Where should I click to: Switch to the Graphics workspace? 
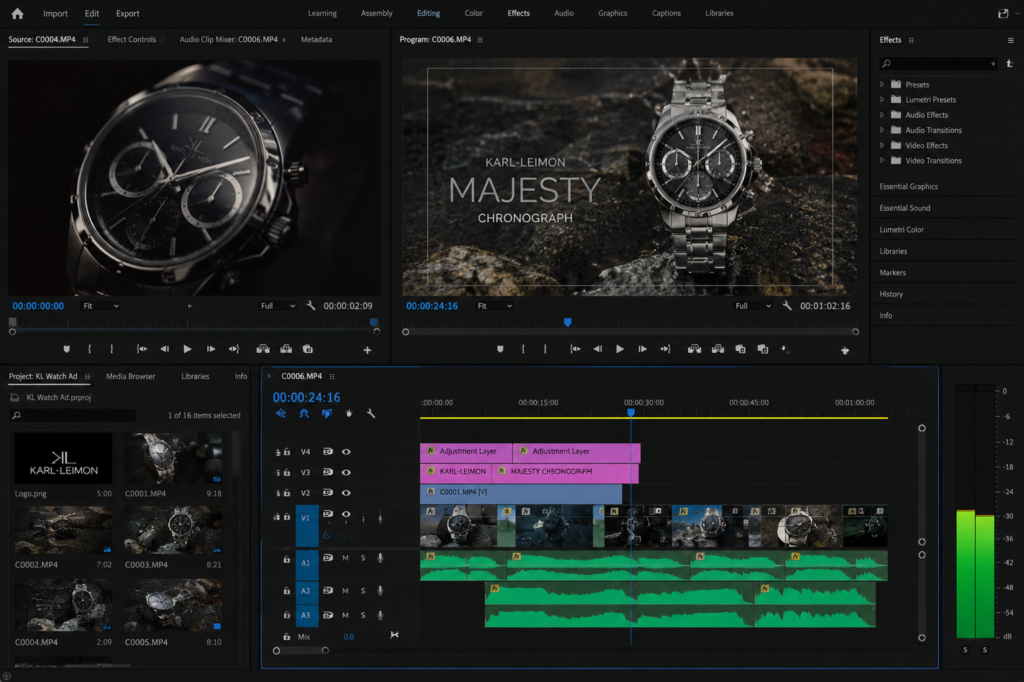pos(613,13)
